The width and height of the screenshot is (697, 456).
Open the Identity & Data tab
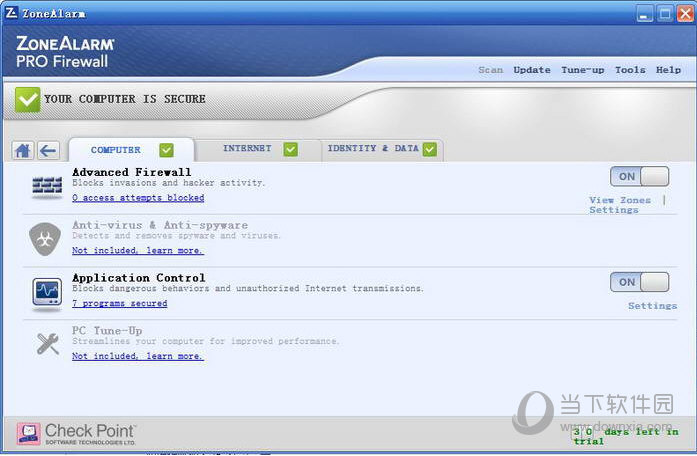click(x=382, y=149)
